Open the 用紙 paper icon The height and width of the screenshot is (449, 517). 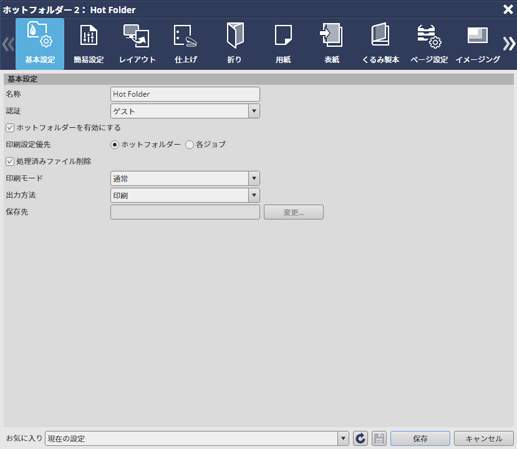pos(283,44)
